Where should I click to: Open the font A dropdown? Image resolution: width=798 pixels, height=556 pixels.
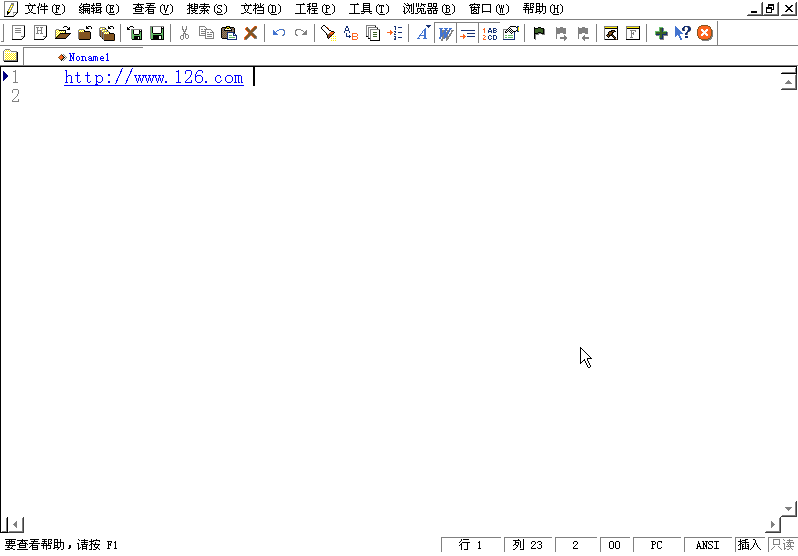coord(423,33)
